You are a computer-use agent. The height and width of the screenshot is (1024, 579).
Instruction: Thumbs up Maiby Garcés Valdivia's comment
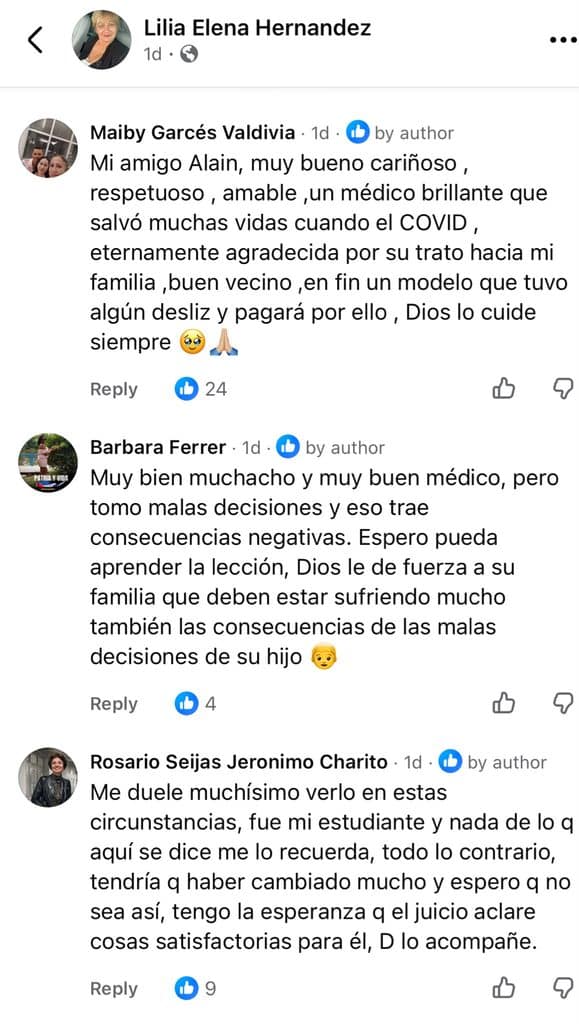[x=503, y=389]
